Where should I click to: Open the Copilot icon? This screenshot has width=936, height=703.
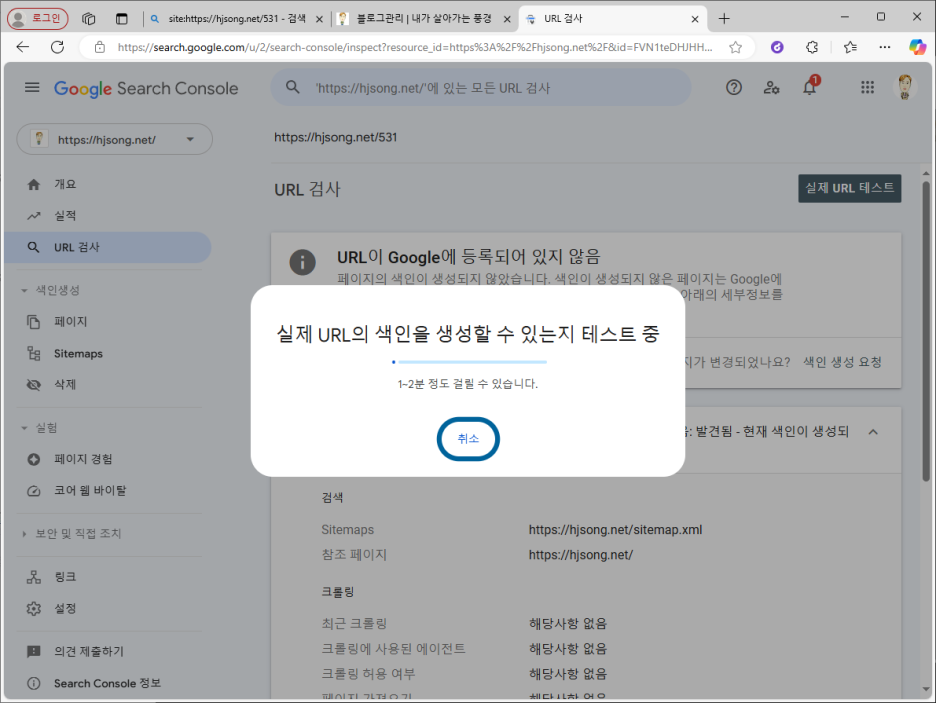coord(917,47)
